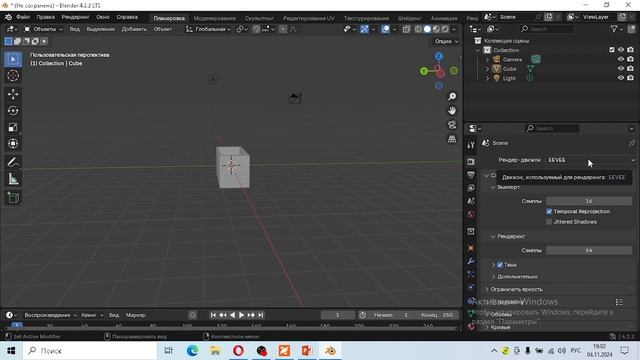Toggle the camera view icon in viewport
Screen dimensions: 640x360
pyautogui.click(x=452, y=125)
